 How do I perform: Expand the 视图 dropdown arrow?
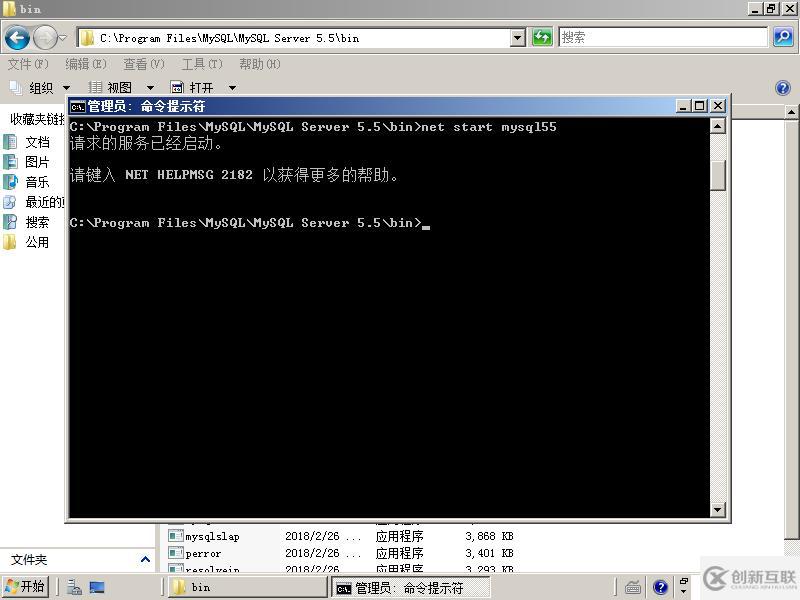click(x=150, y=88)
